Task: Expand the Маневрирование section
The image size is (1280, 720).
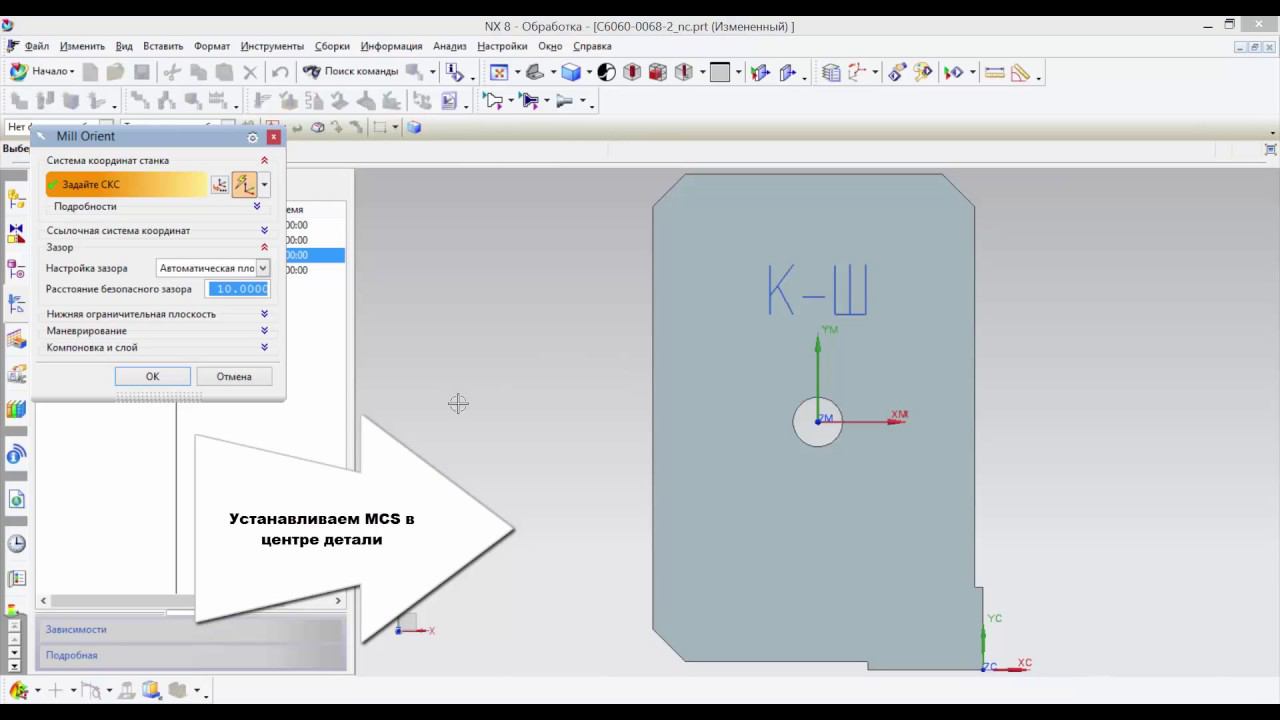Action: point(264,331)
